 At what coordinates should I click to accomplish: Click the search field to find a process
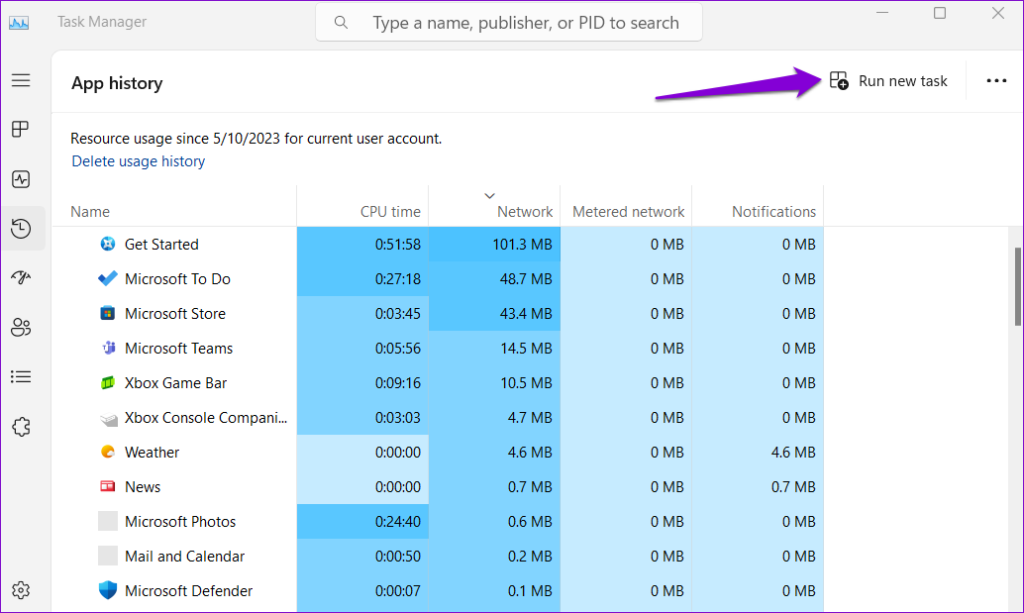click(508, 21)
